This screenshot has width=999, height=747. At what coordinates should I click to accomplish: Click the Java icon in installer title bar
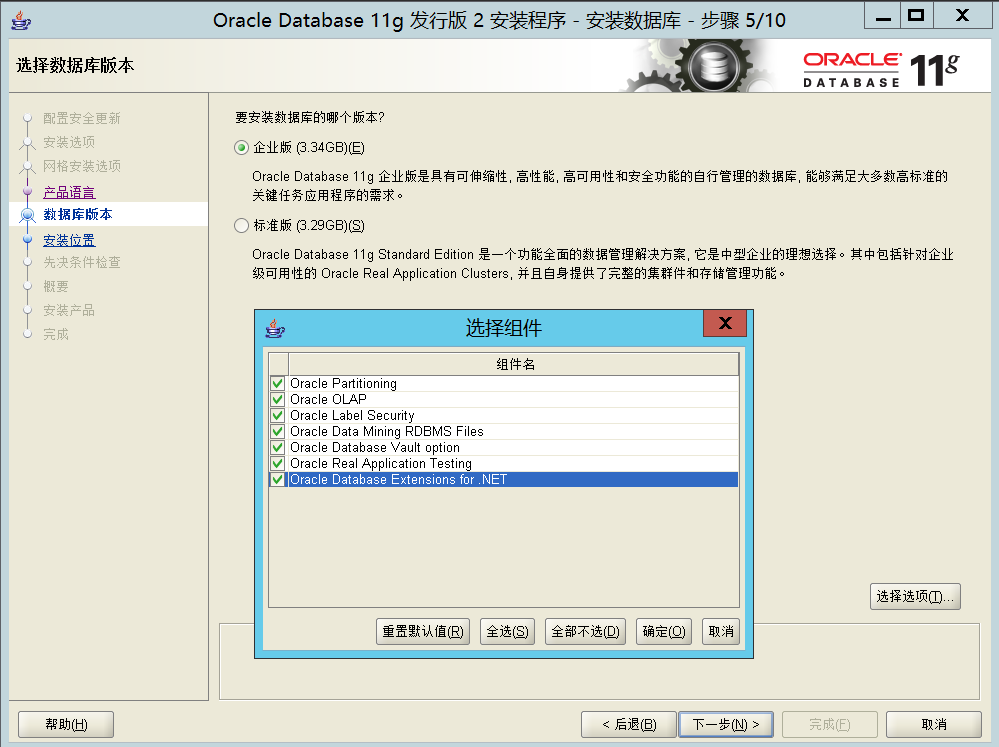coord(20,20)
